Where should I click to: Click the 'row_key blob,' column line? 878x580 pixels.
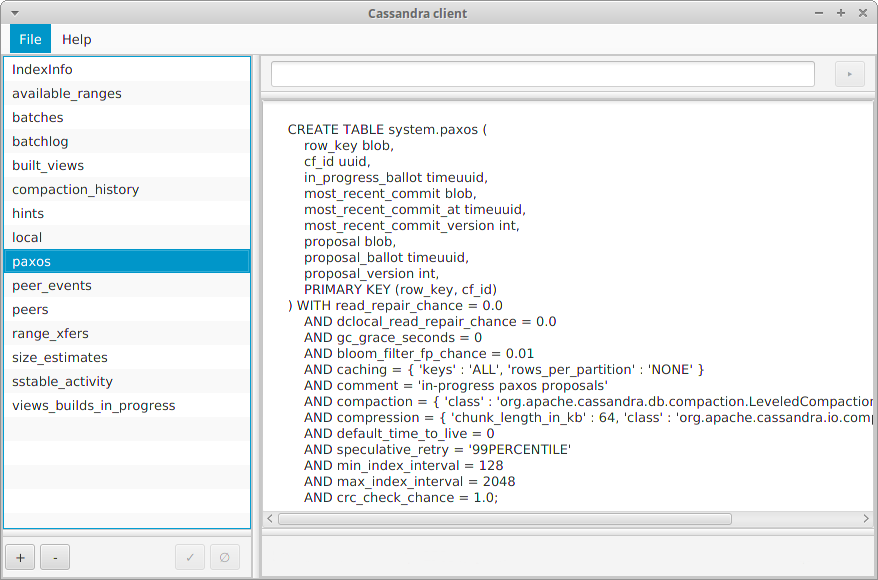(x=349, y=146)
